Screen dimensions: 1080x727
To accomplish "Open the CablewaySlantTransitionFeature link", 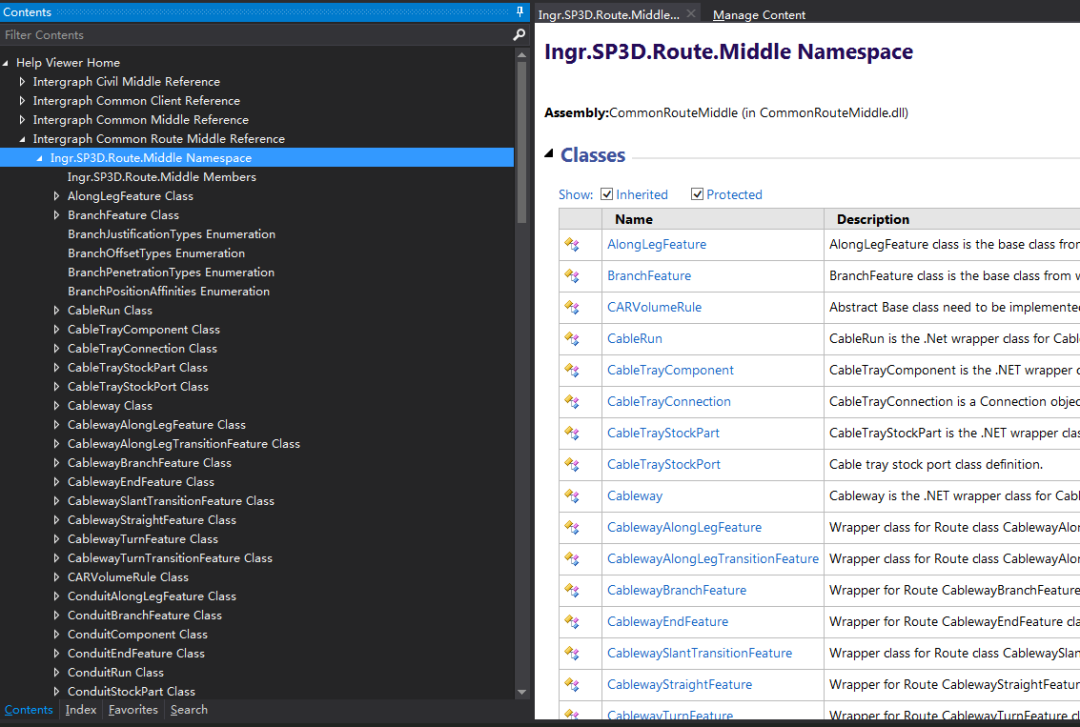I will click(699, 653).
